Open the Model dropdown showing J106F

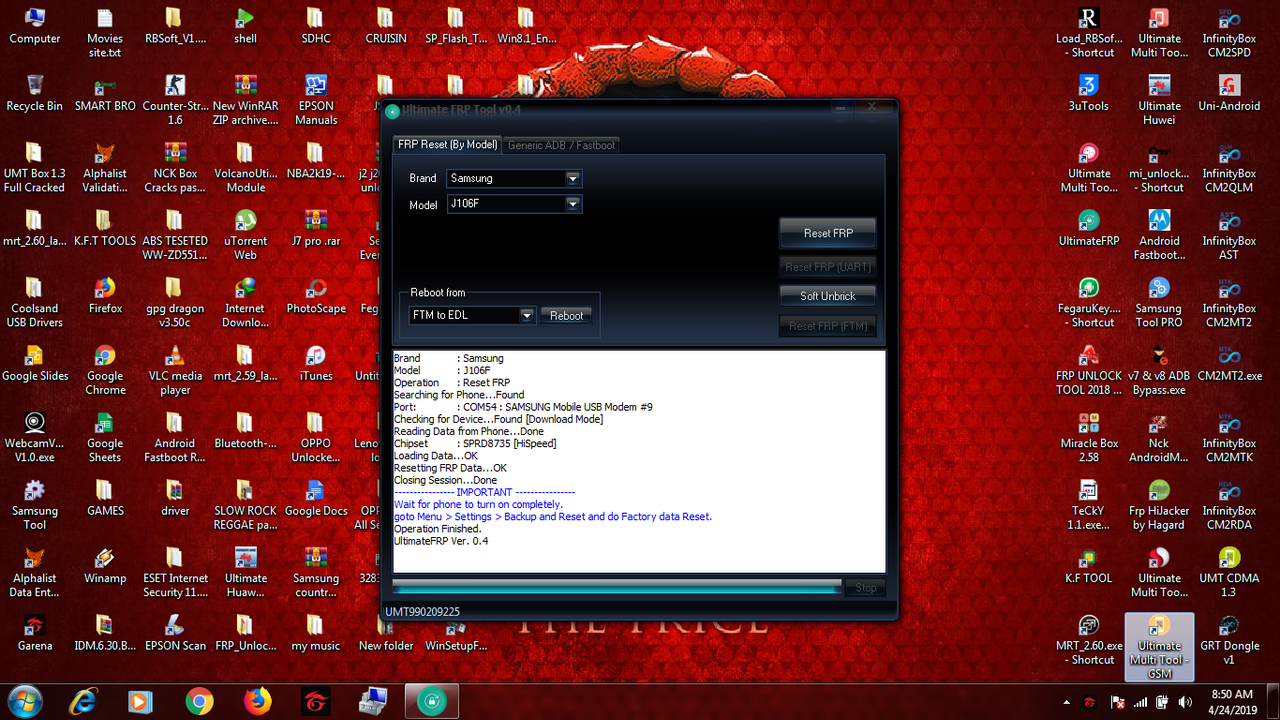(514, 204)
